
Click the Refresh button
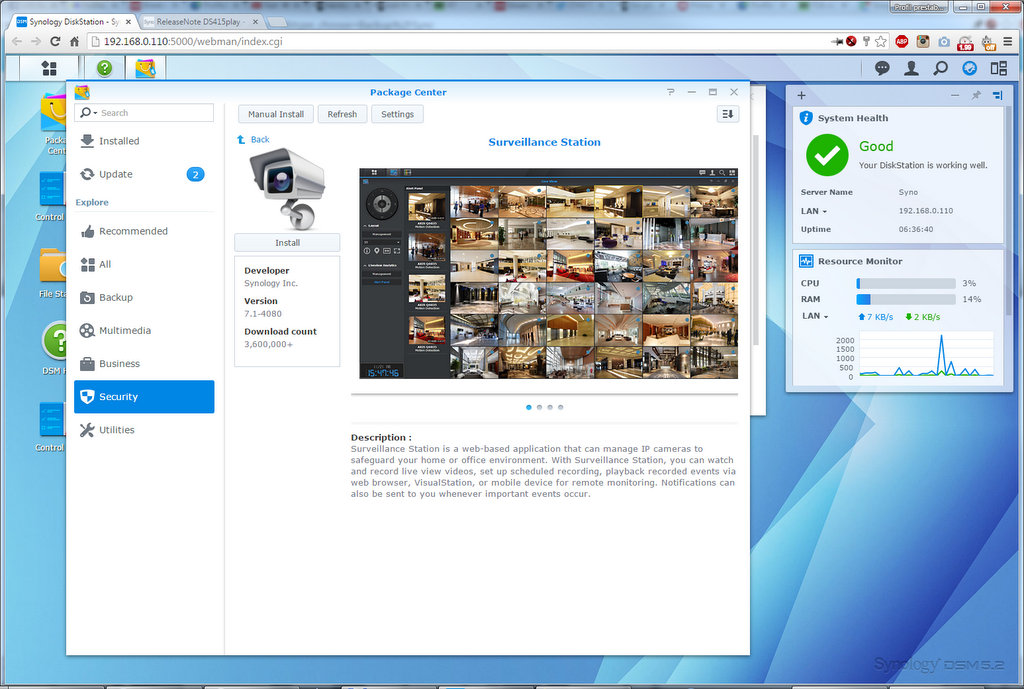342,114
